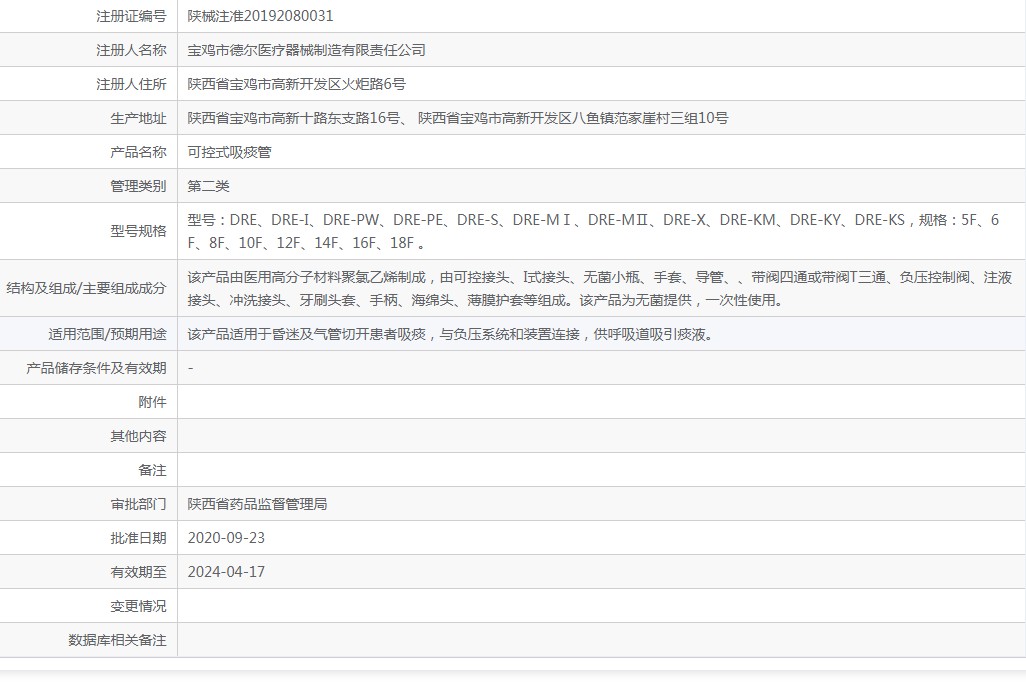This screenshot has height=693, width=1026.
Task: Click the 产品名称 label
Action: pos(138,152)
